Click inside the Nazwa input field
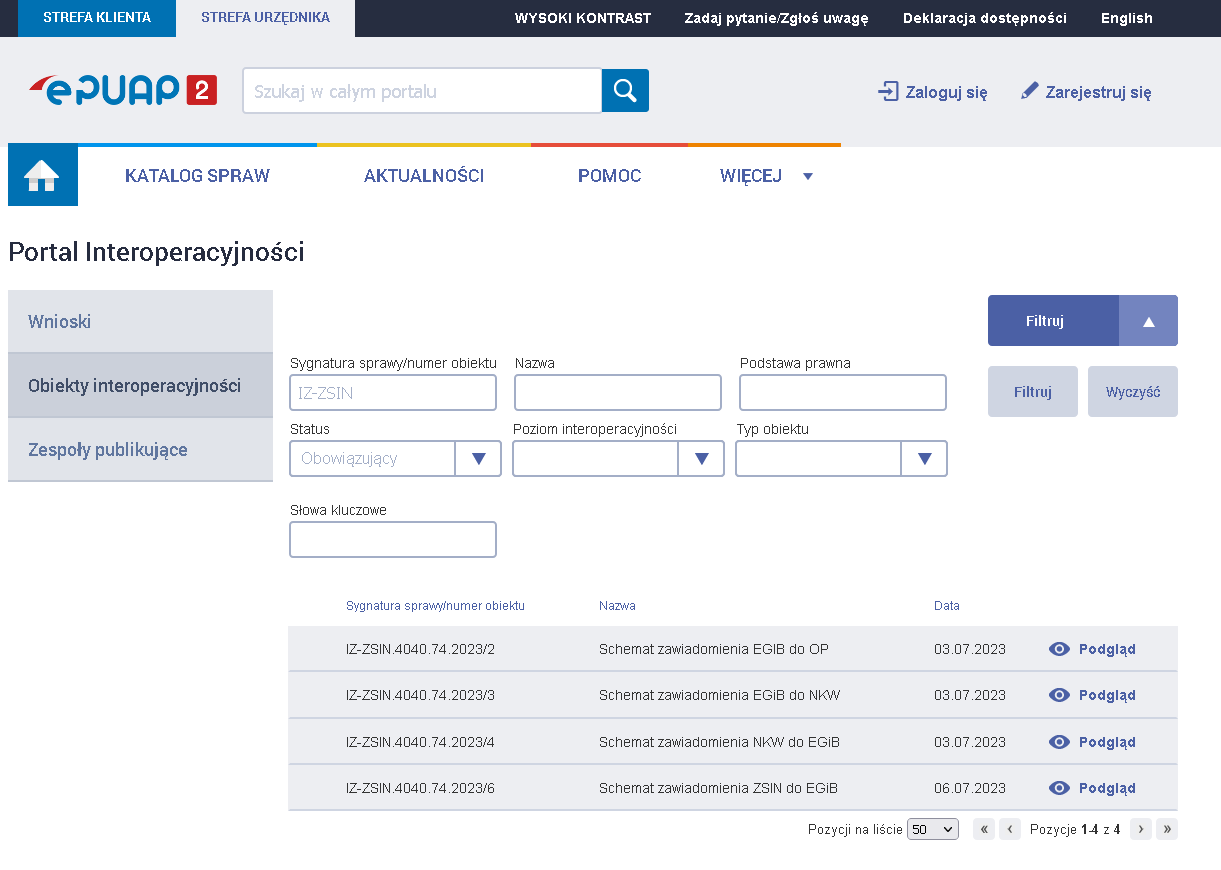Screen dimensions: 1221x870 617,392
